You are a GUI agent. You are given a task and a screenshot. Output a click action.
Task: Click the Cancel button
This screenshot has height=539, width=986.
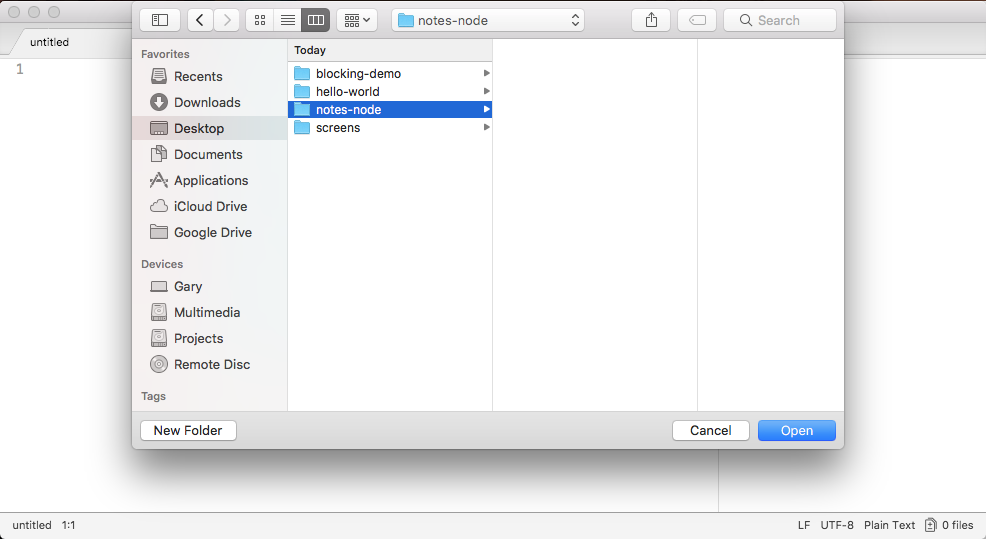click(711, 430)
